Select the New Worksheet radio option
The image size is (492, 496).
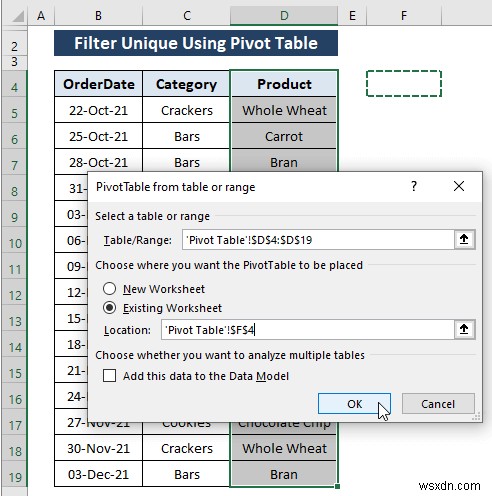[x=110, y=289]
